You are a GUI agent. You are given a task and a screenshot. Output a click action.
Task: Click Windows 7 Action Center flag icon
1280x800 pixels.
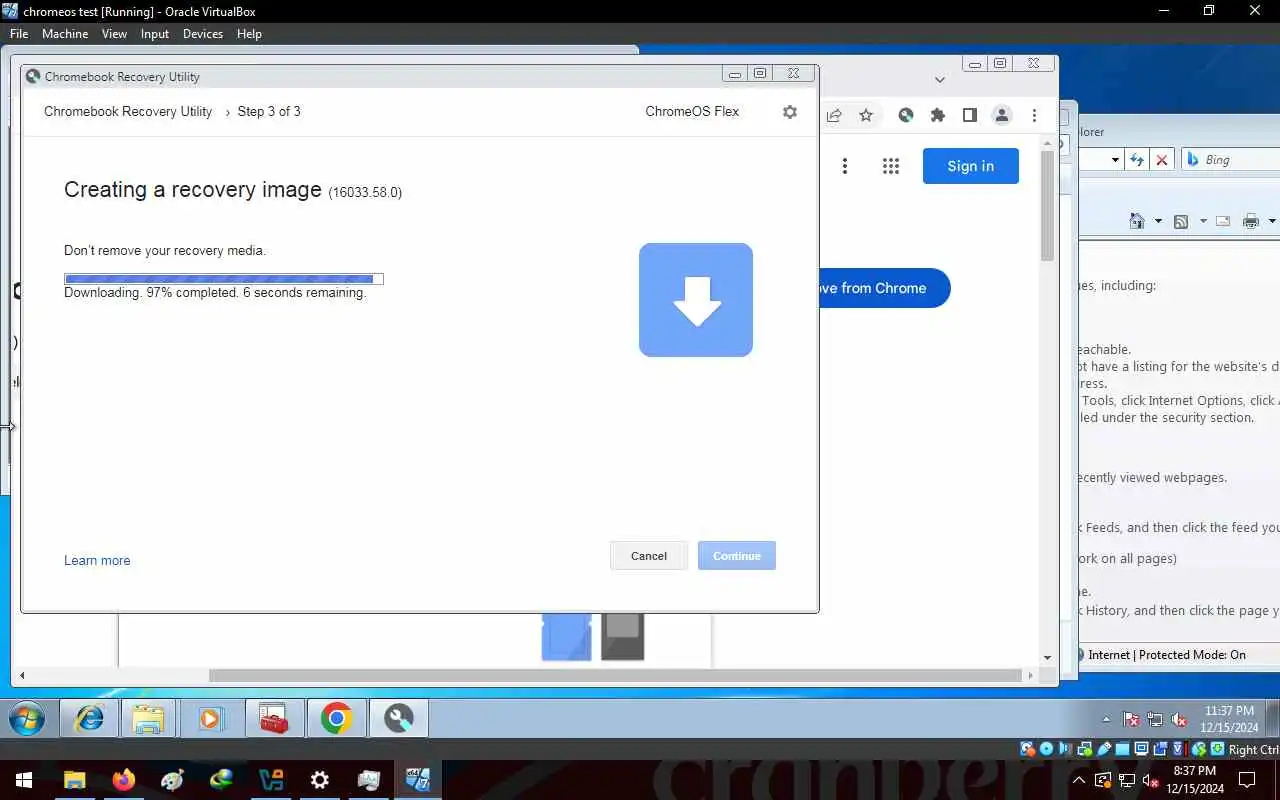pyautogui.click(x=1131, y=720)
